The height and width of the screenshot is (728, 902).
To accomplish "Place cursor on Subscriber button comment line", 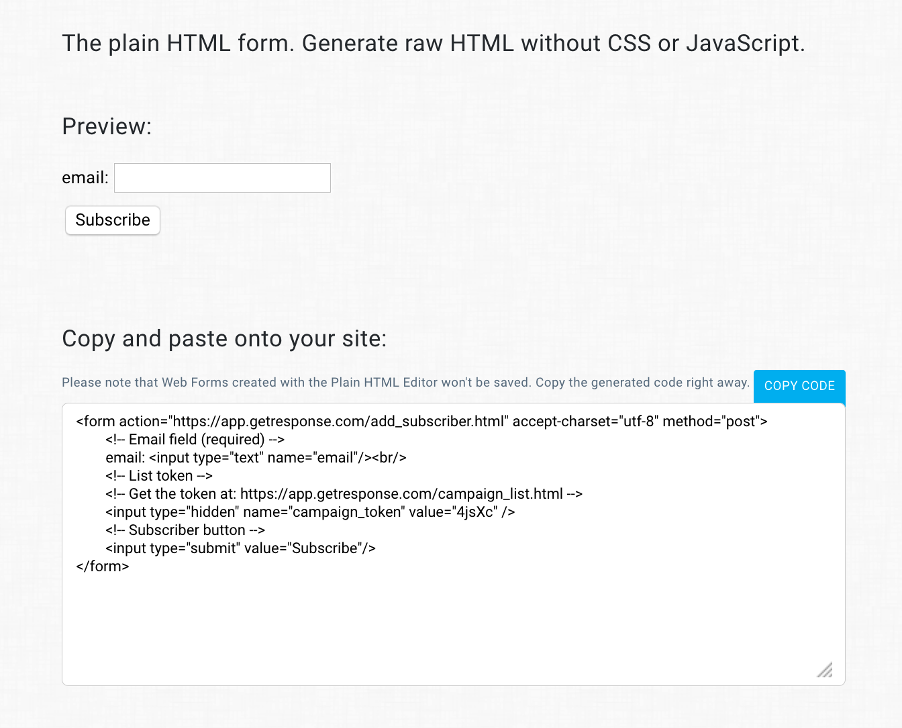I will coord(185,530).
